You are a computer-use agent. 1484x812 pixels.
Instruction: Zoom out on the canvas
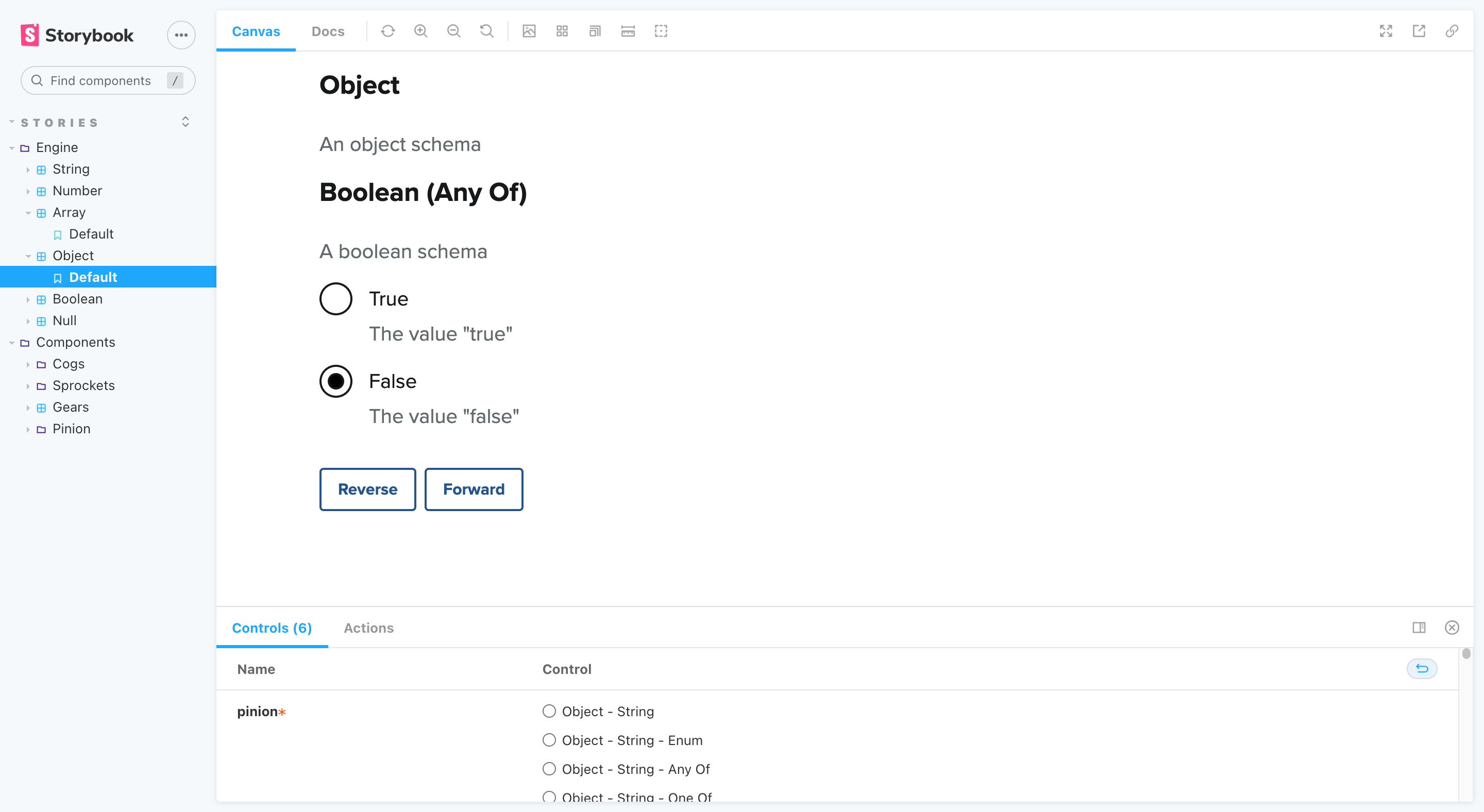[454, 31]
